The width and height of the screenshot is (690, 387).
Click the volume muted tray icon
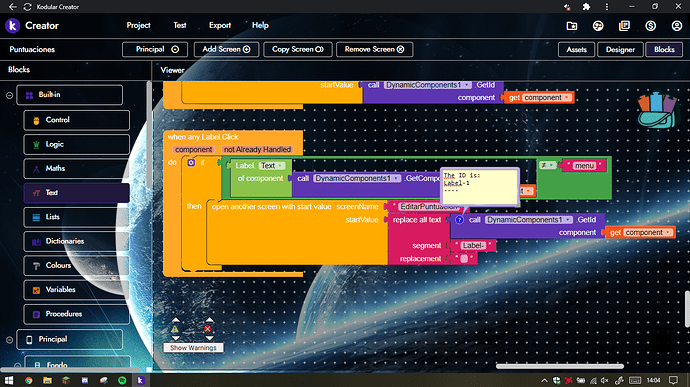605,380
